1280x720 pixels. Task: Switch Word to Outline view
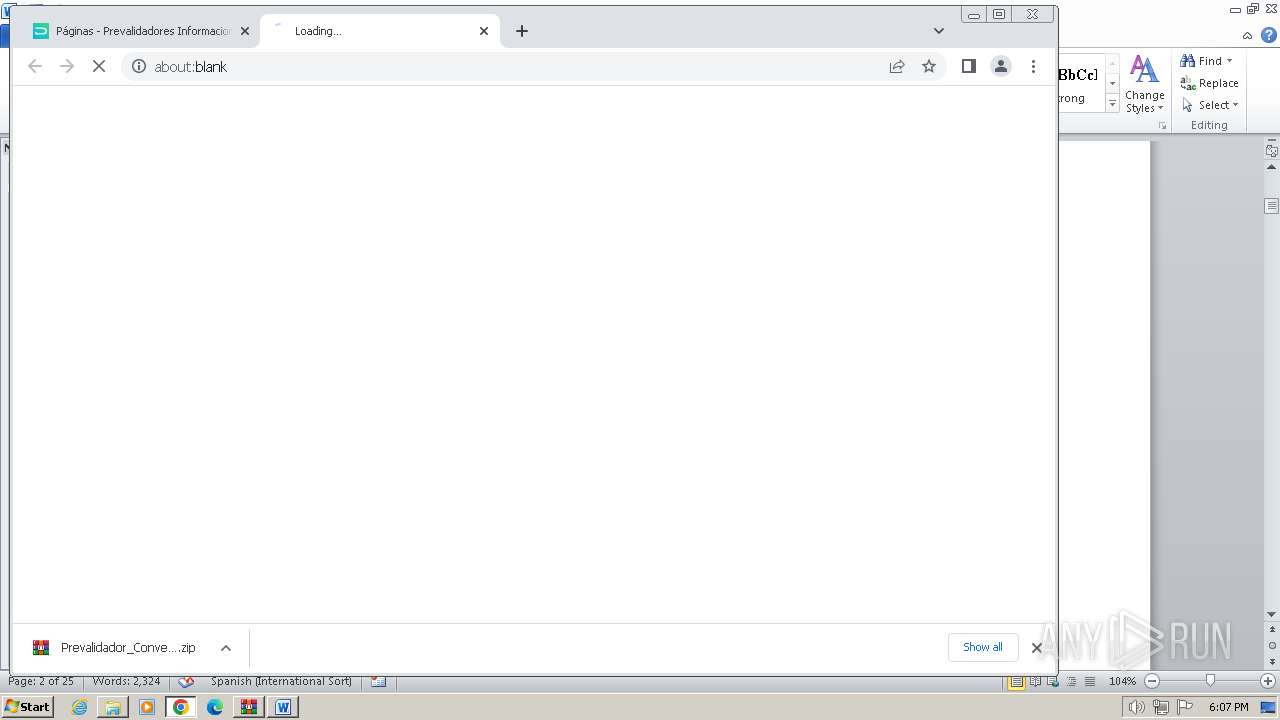pos(1071,681)
